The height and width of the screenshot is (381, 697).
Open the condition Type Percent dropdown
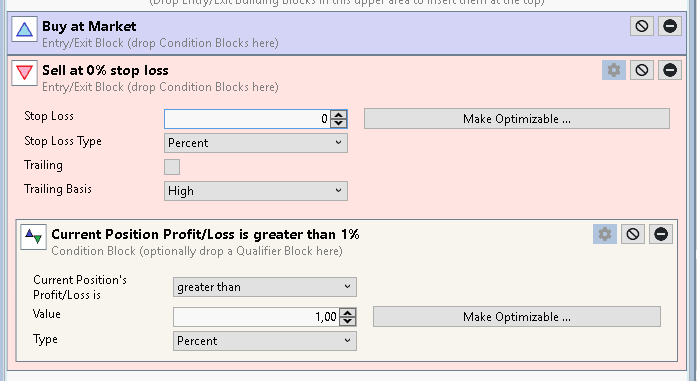click(x=264, y=341)
